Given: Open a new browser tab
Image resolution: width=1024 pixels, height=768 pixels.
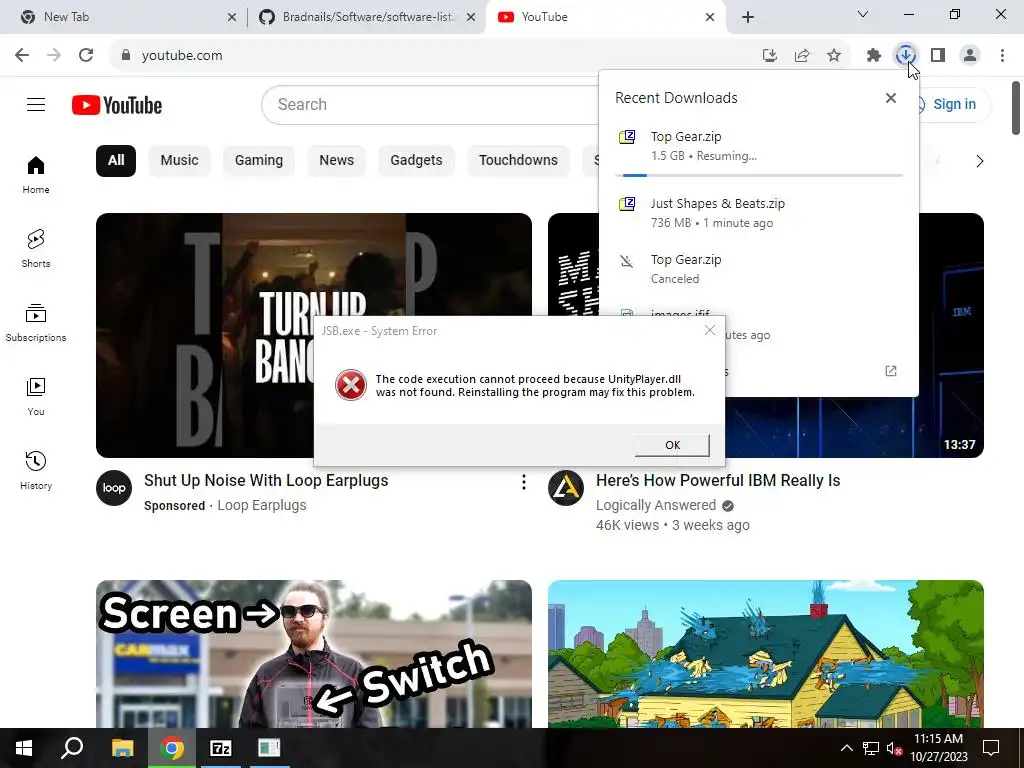Looking at the screenshot, I should 748,18.
